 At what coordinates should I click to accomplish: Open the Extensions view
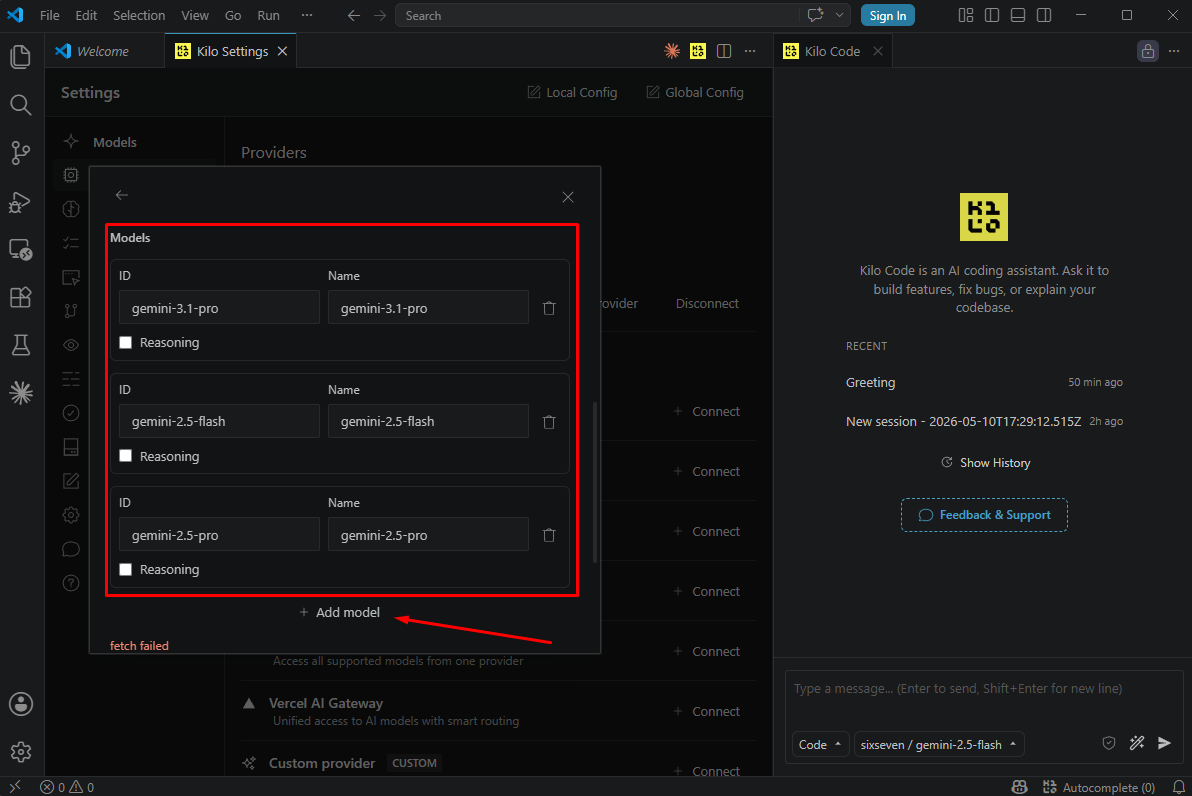[x=21, y=297]
